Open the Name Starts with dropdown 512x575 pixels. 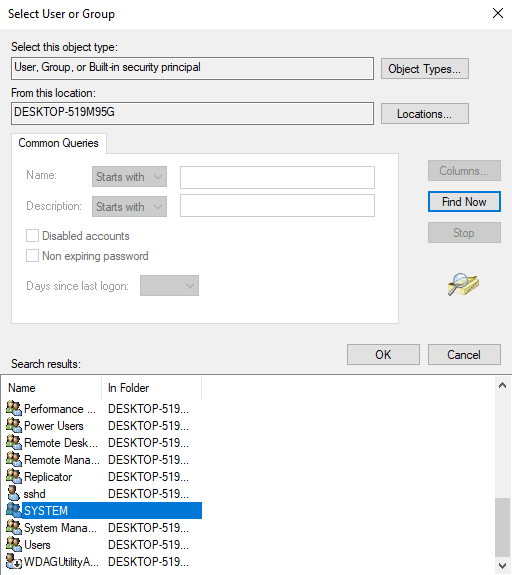click(x=129, y=176)
